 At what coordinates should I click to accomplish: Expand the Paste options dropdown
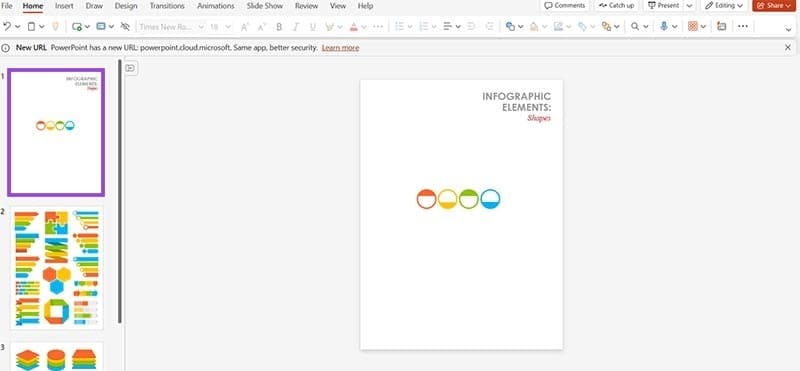42,27
